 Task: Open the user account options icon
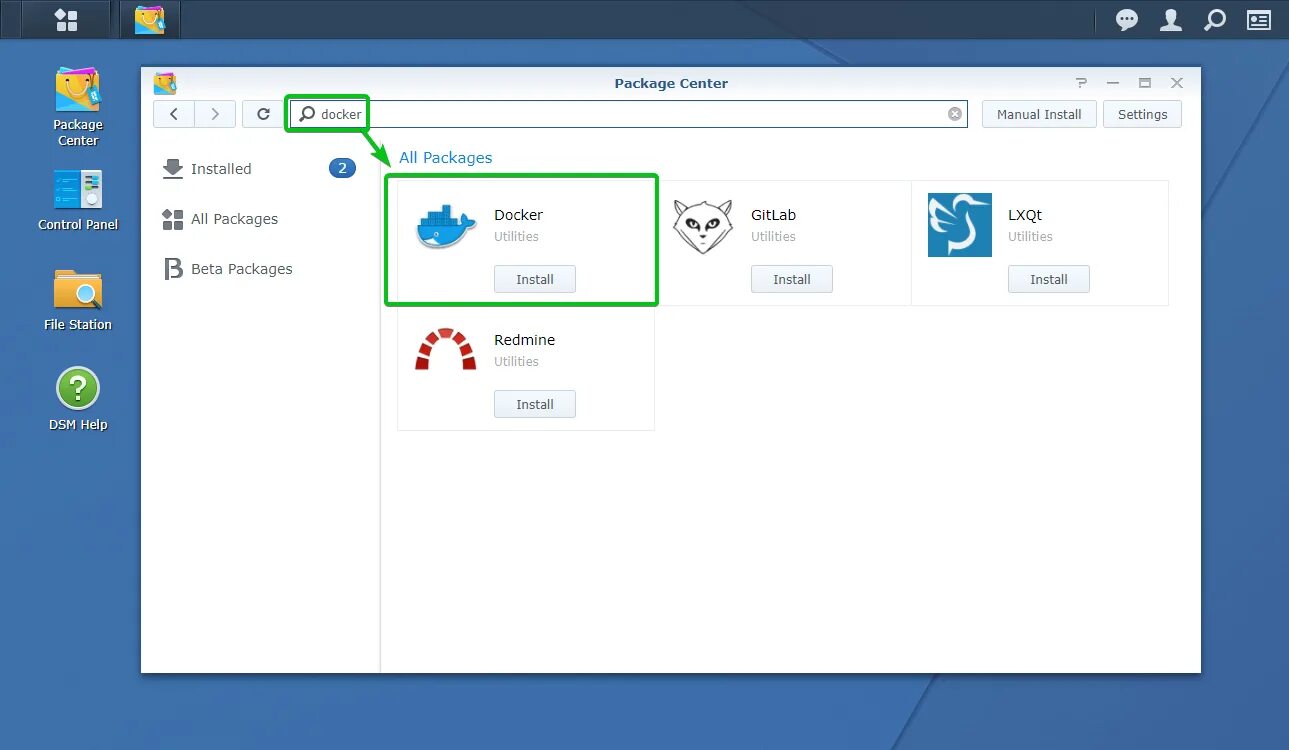point(1171,20)
